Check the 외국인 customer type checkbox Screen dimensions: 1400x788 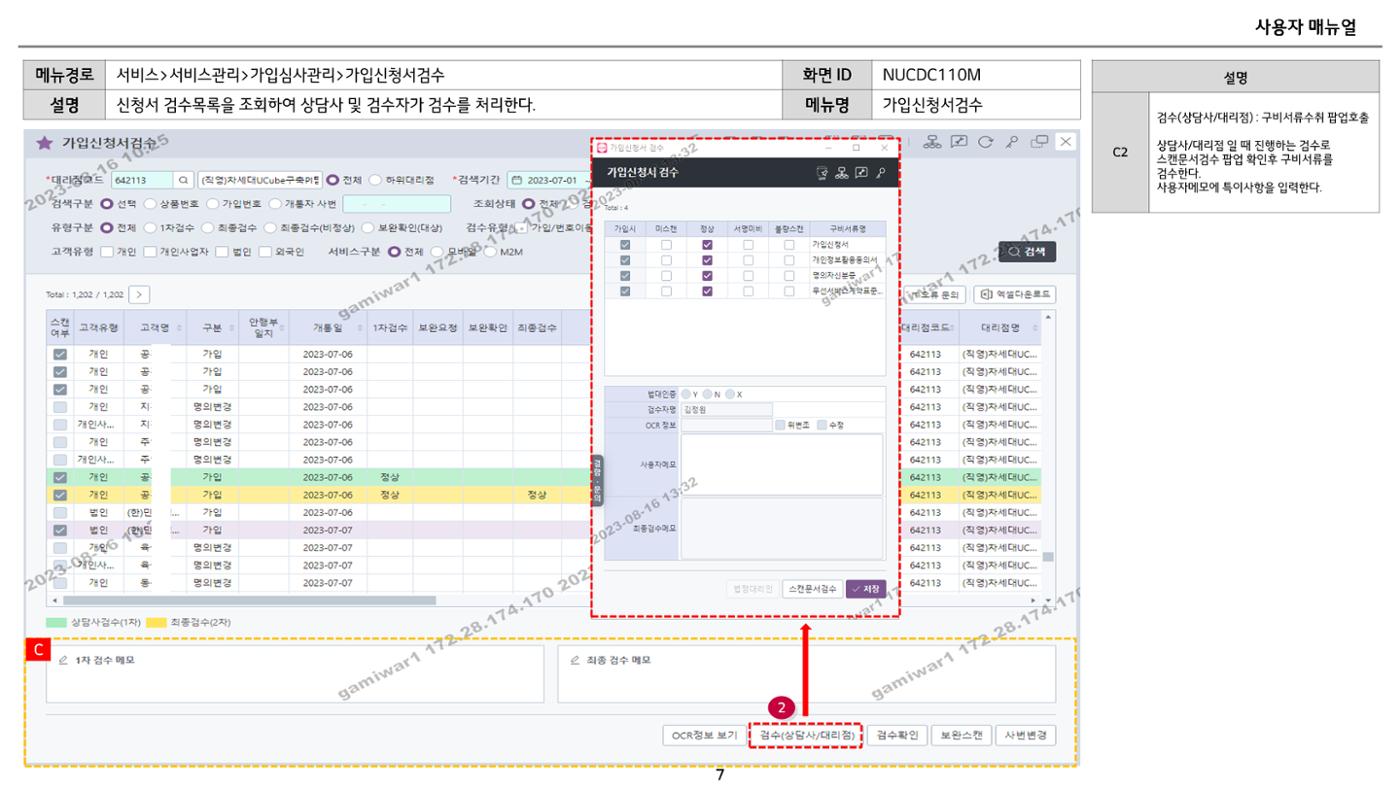(266, 251)
